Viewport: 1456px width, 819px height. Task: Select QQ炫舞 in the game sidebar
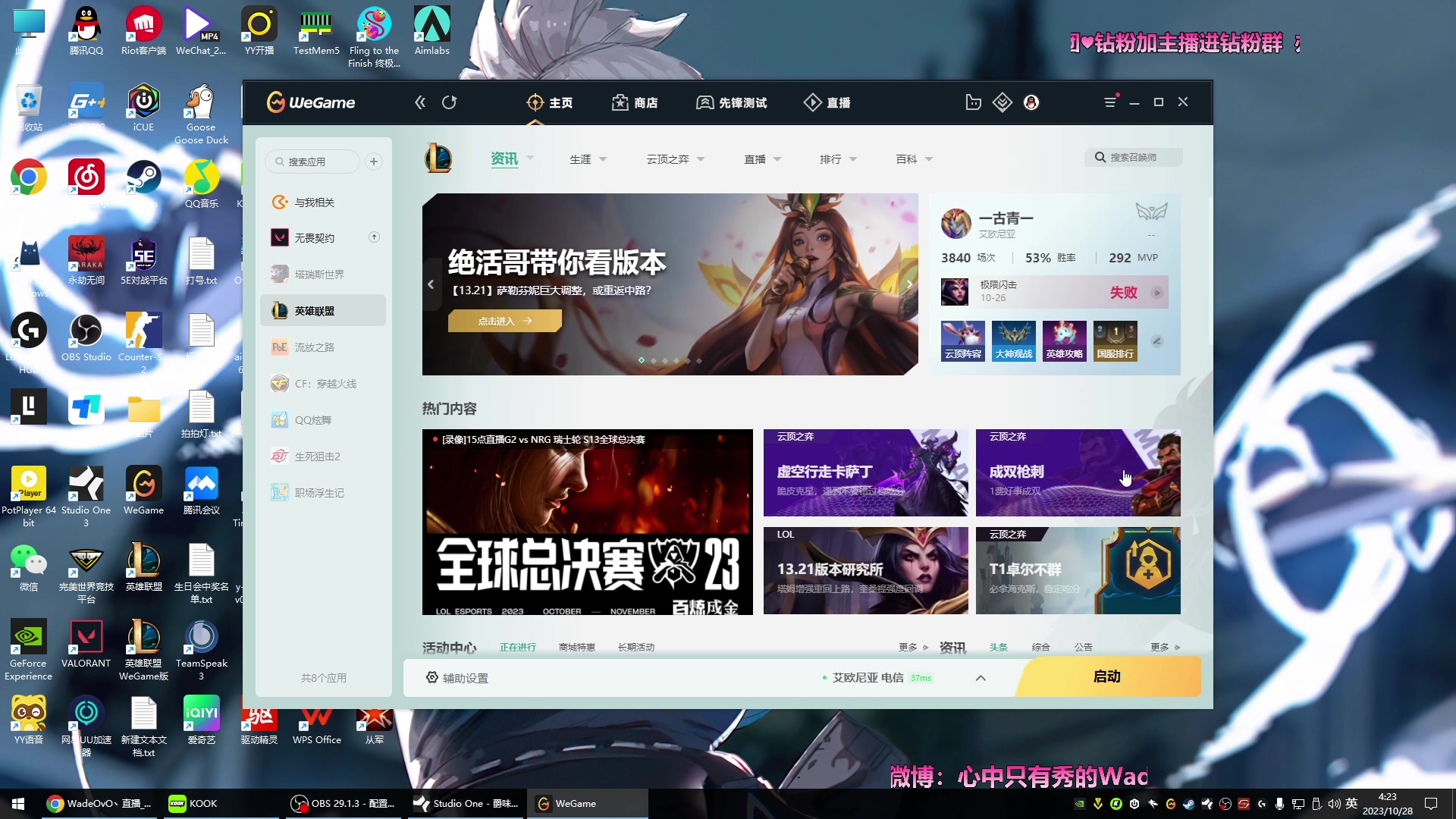[323, 419]
